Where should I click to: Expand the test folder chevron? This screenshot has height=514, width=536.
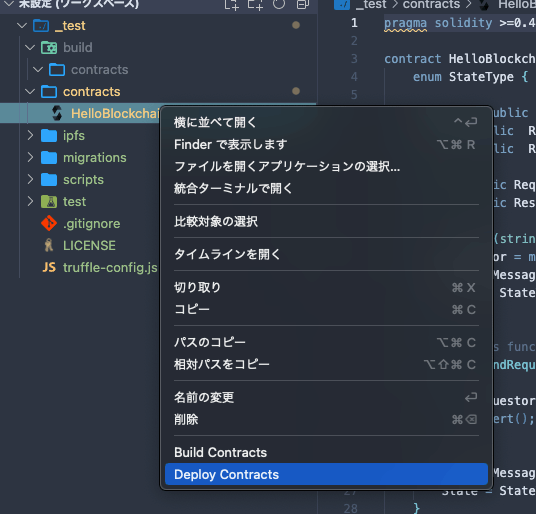30,201
